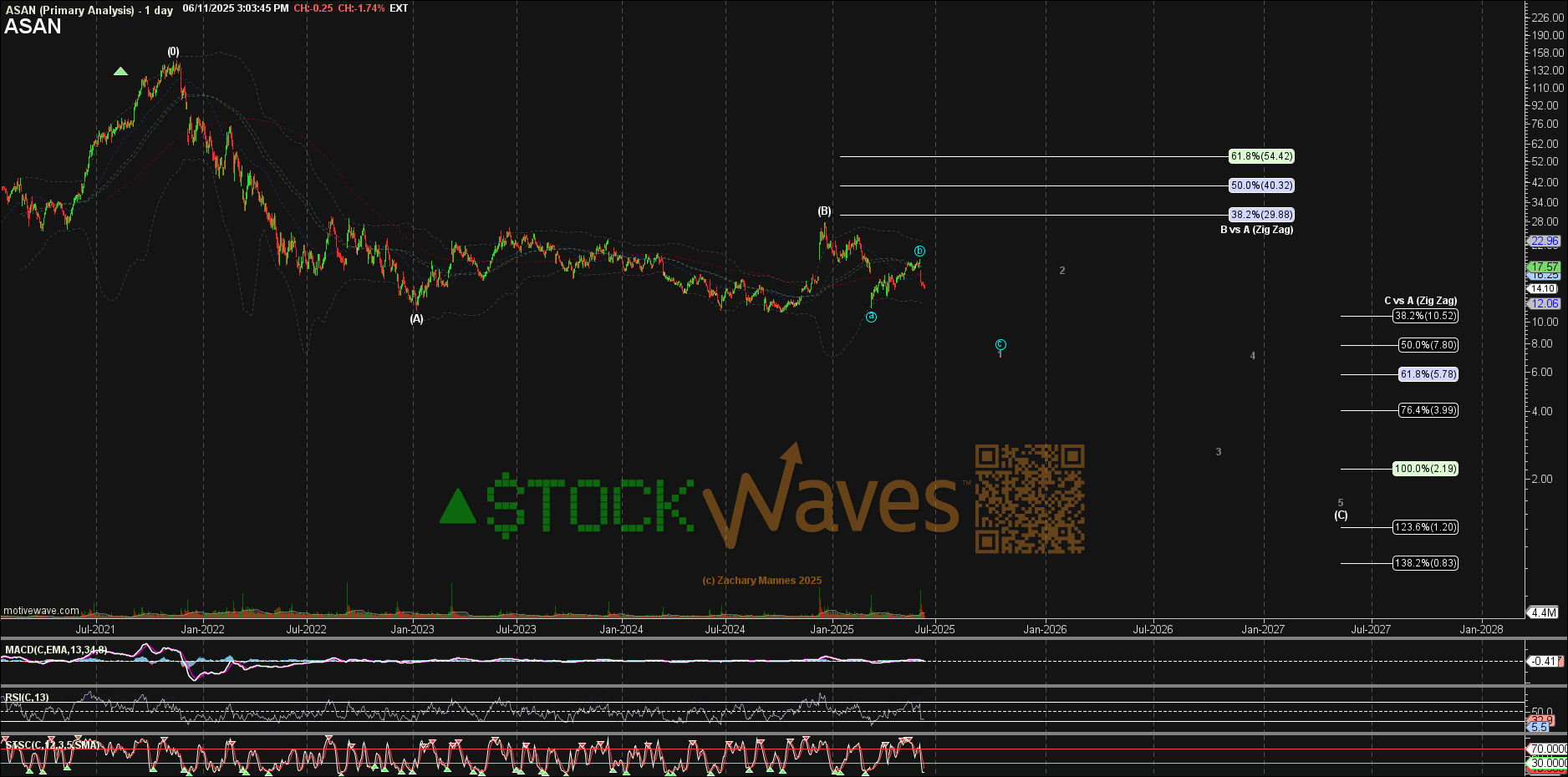Click the Jan-2026 date on time axis
The height and width of the screenshot is (777, 1568).
tap(1045, 629)
